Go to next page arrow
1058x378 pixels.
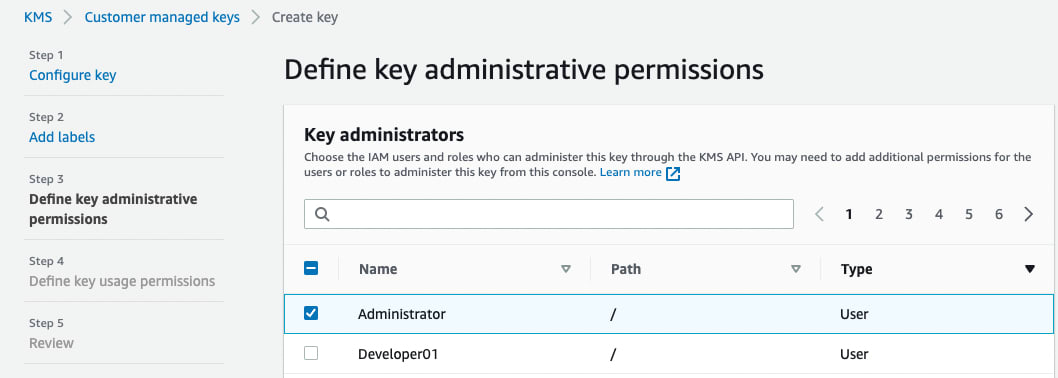[x=1028, y=215]
